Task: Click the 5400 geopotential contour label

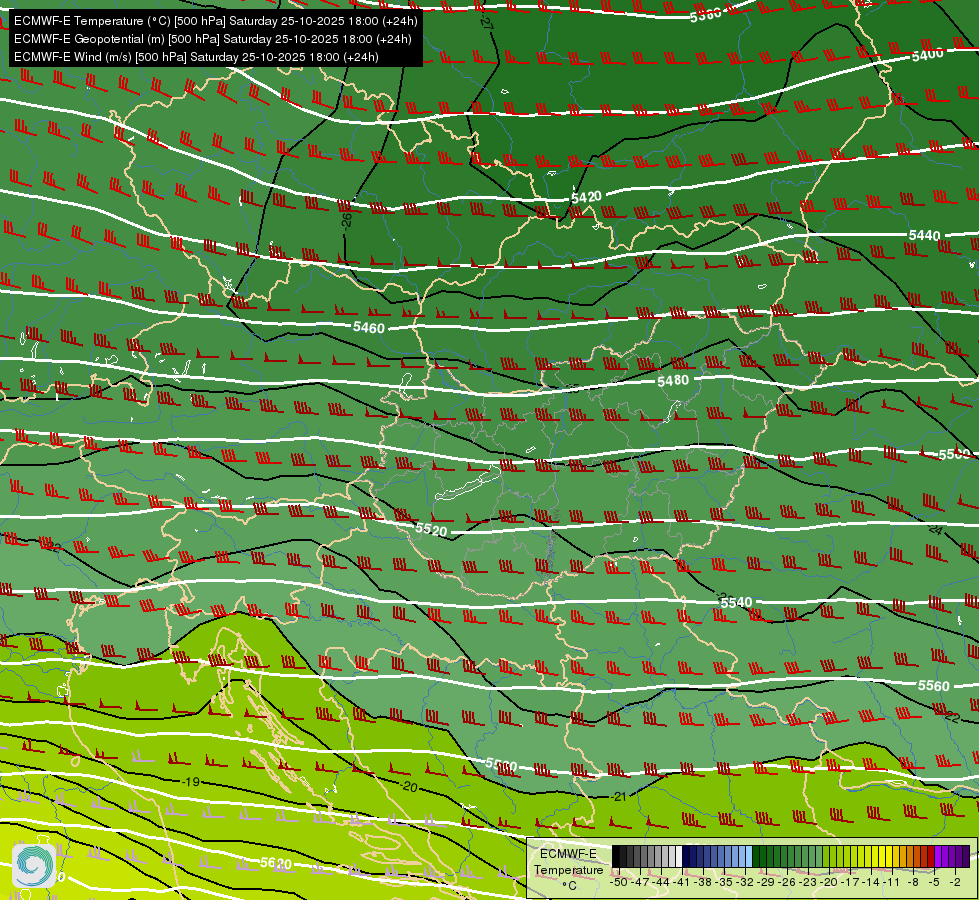Action: click(927, 55)
